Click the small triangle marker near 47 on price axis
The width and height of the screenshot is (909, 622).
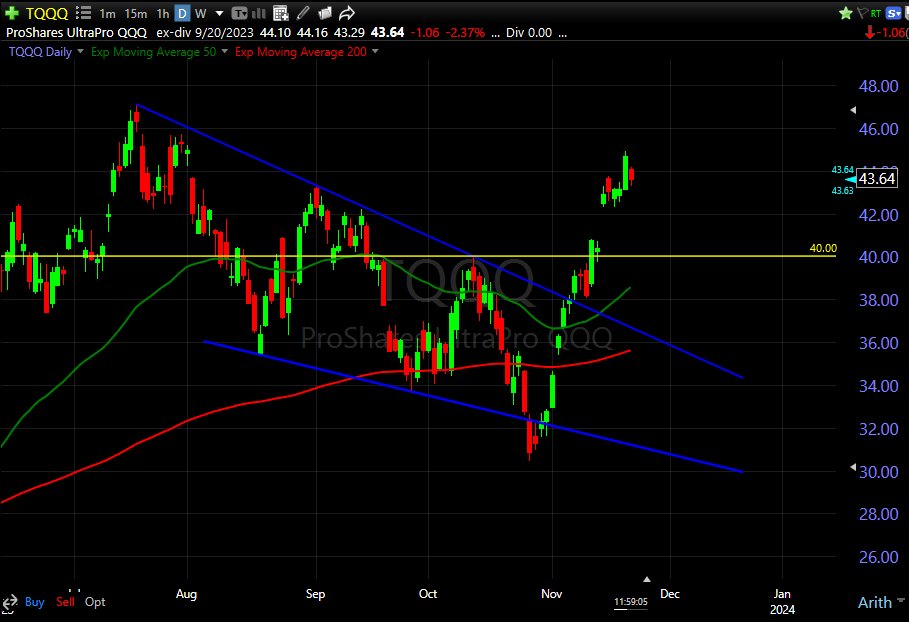point(853,110)
